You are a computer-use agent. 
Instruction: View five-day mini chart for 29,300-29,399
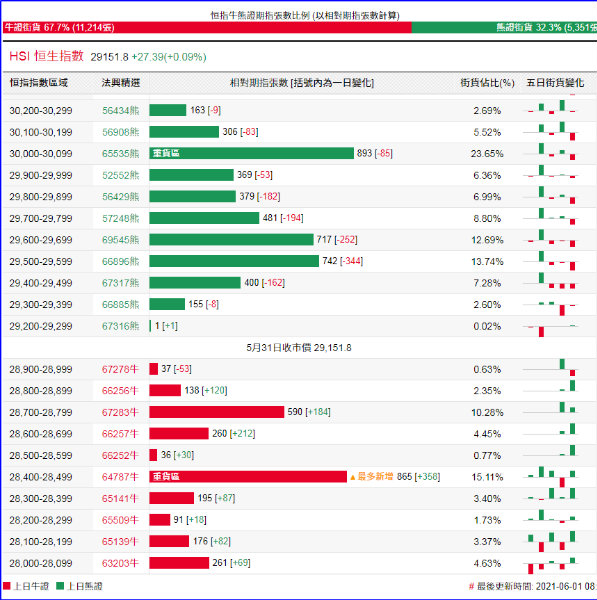click(x=551, y=308)
